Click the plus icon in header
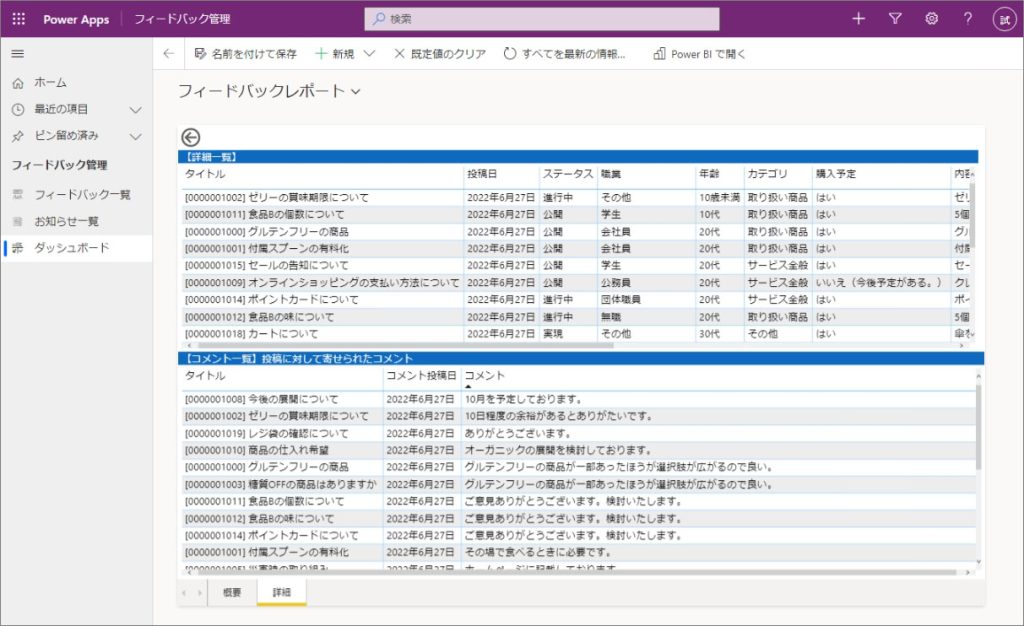The height and width of the screenshot is (626, 1024). click(x=858, y=19)
